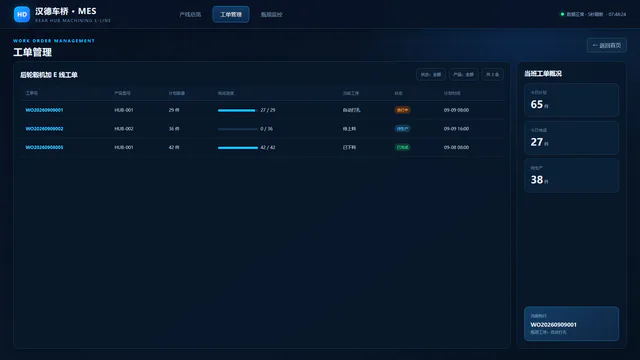Click the 09-08 08:00 planned time cell
The width and height of the screenshot is (640, 360).
(456, 147)
